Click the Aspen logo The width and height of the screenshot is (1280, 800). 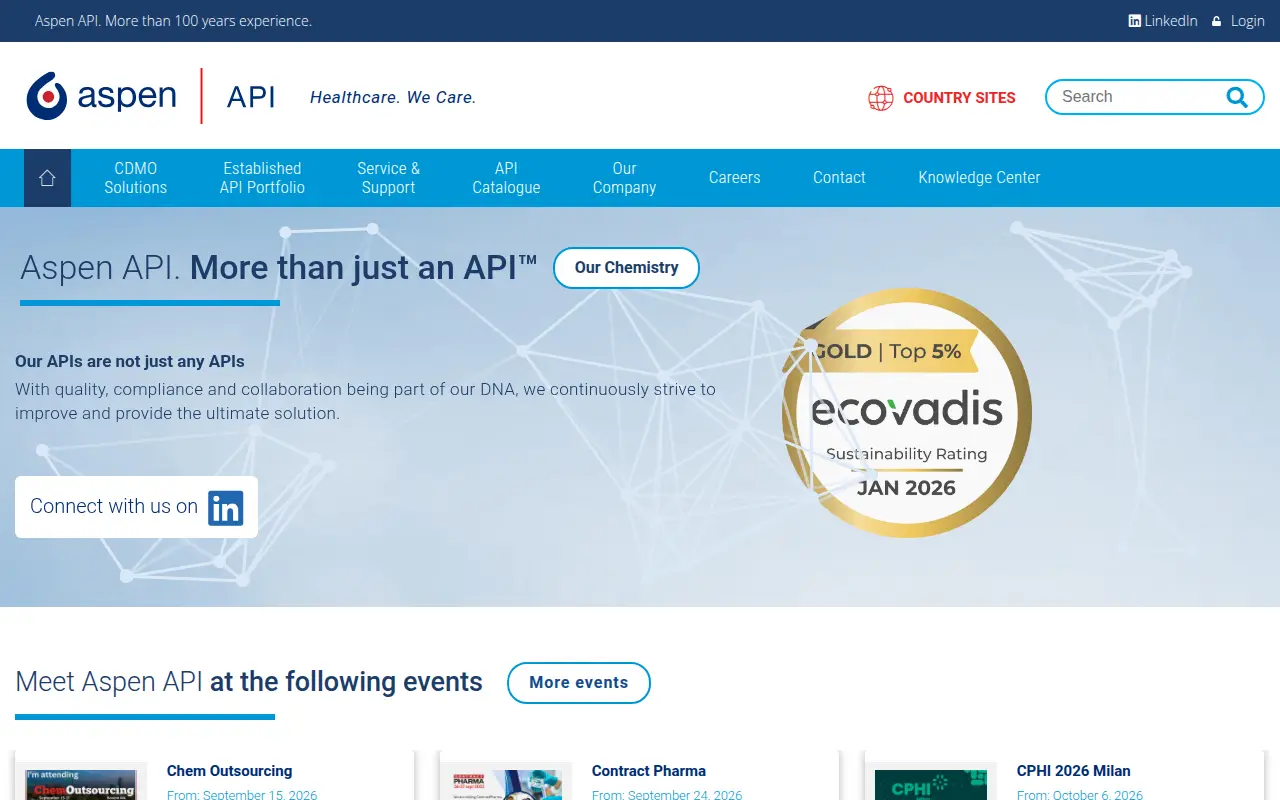pos(101,96)
